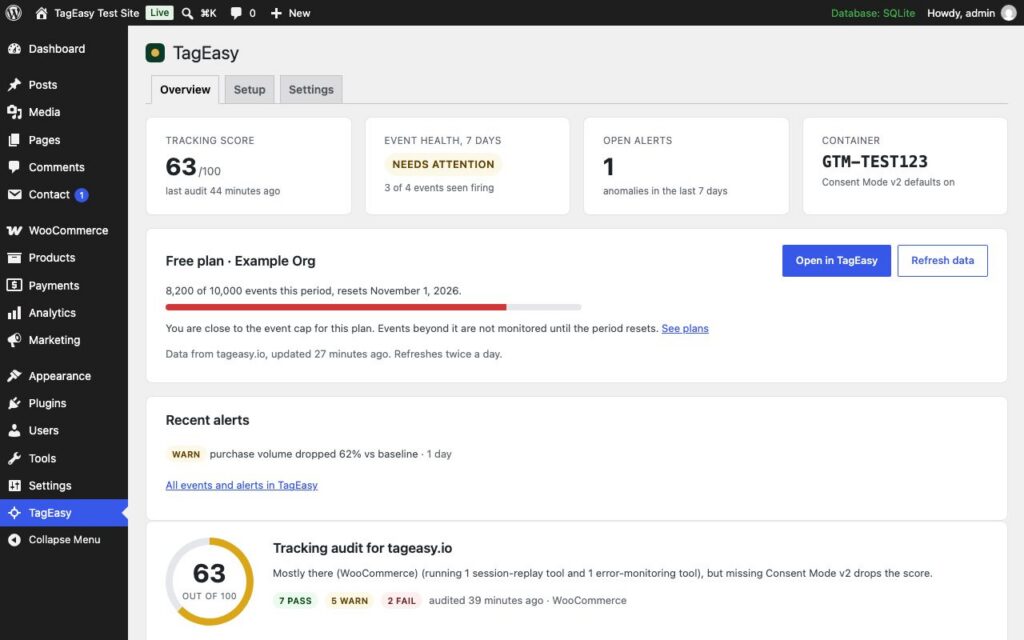Click the WordPress logo in admin bar

(x=13, y=13)
